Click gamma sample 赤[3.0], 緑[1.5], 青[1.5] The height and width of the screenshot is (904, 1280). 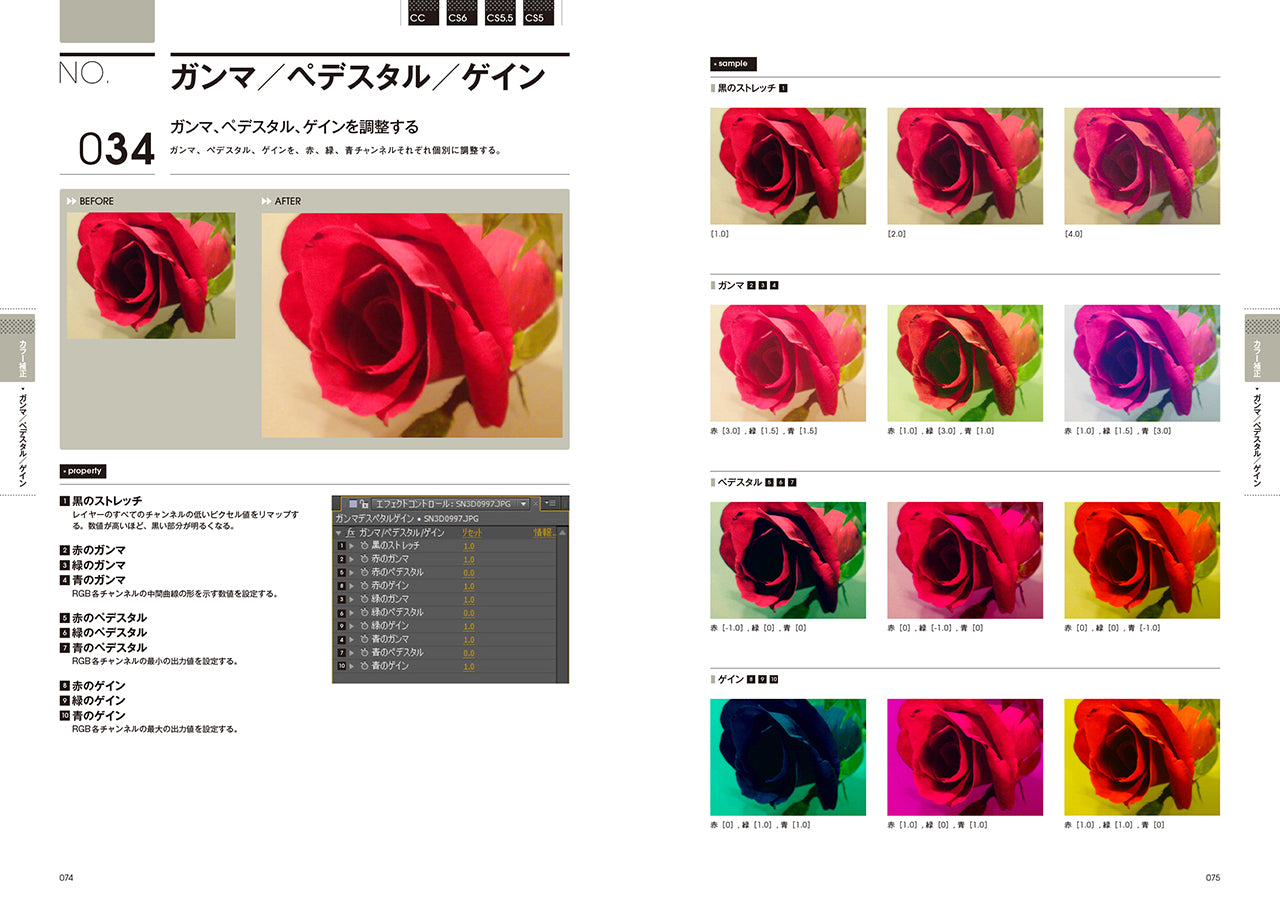click(788, 363)
